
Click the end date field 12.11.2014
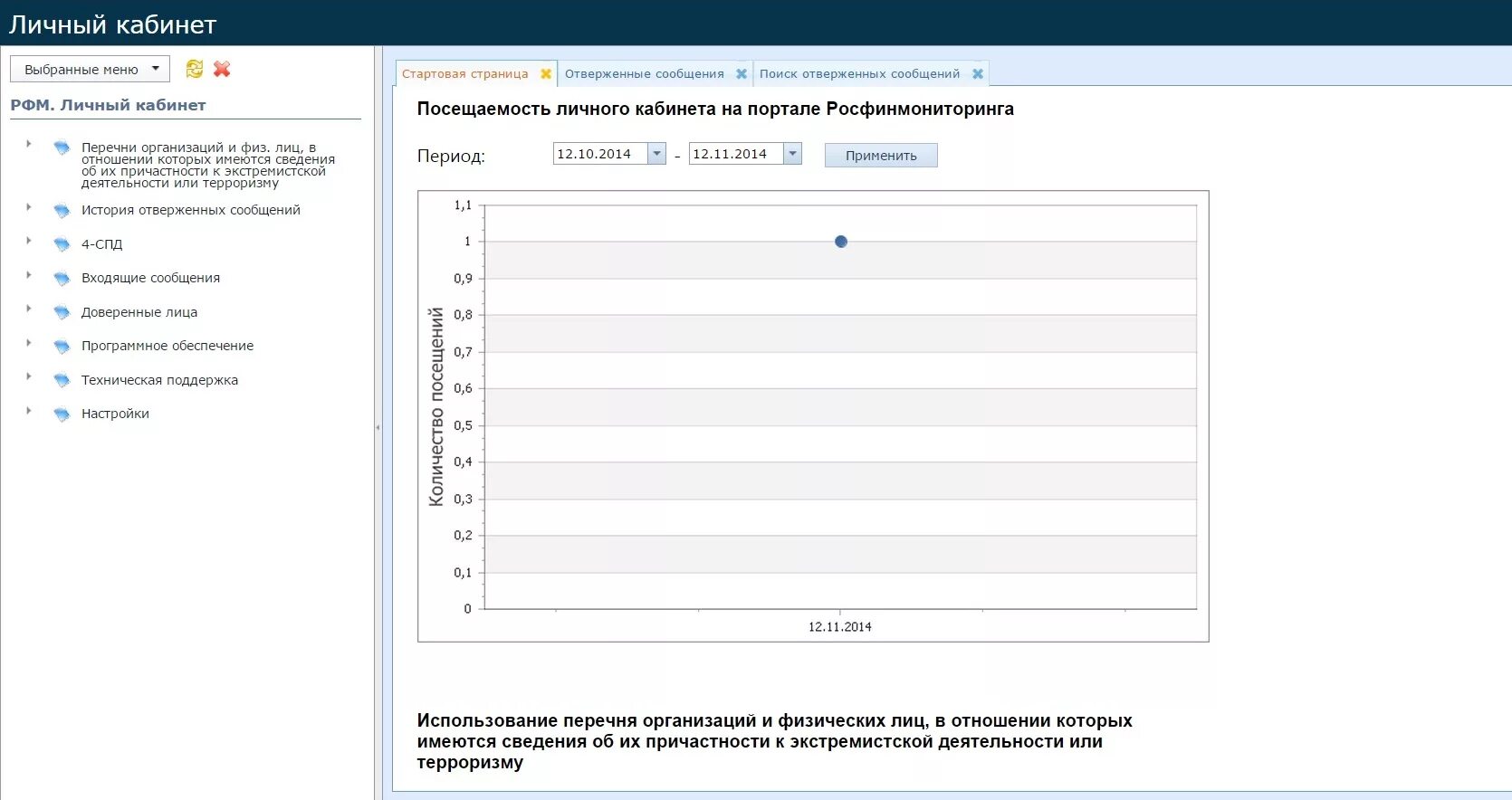tap(736, 154)
